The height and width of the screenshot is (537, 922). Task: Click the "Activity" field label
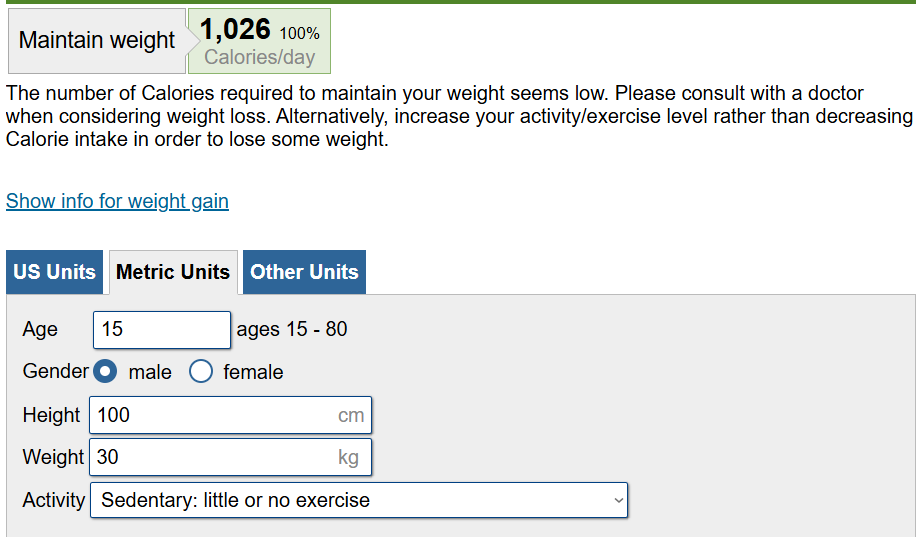[54, 500]
